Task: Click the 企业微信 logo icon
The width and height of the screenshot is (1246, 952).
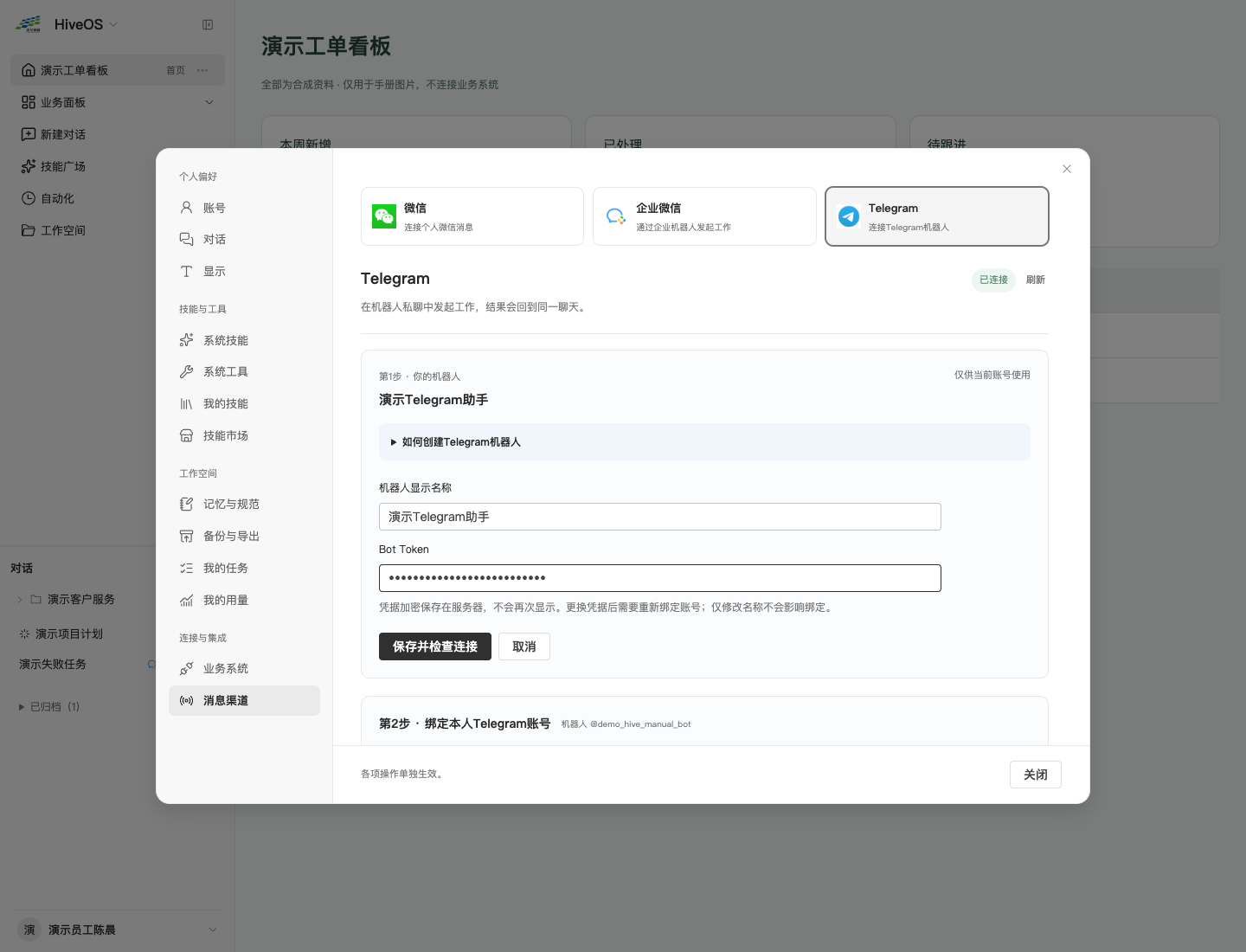Action: coord(616,216)
